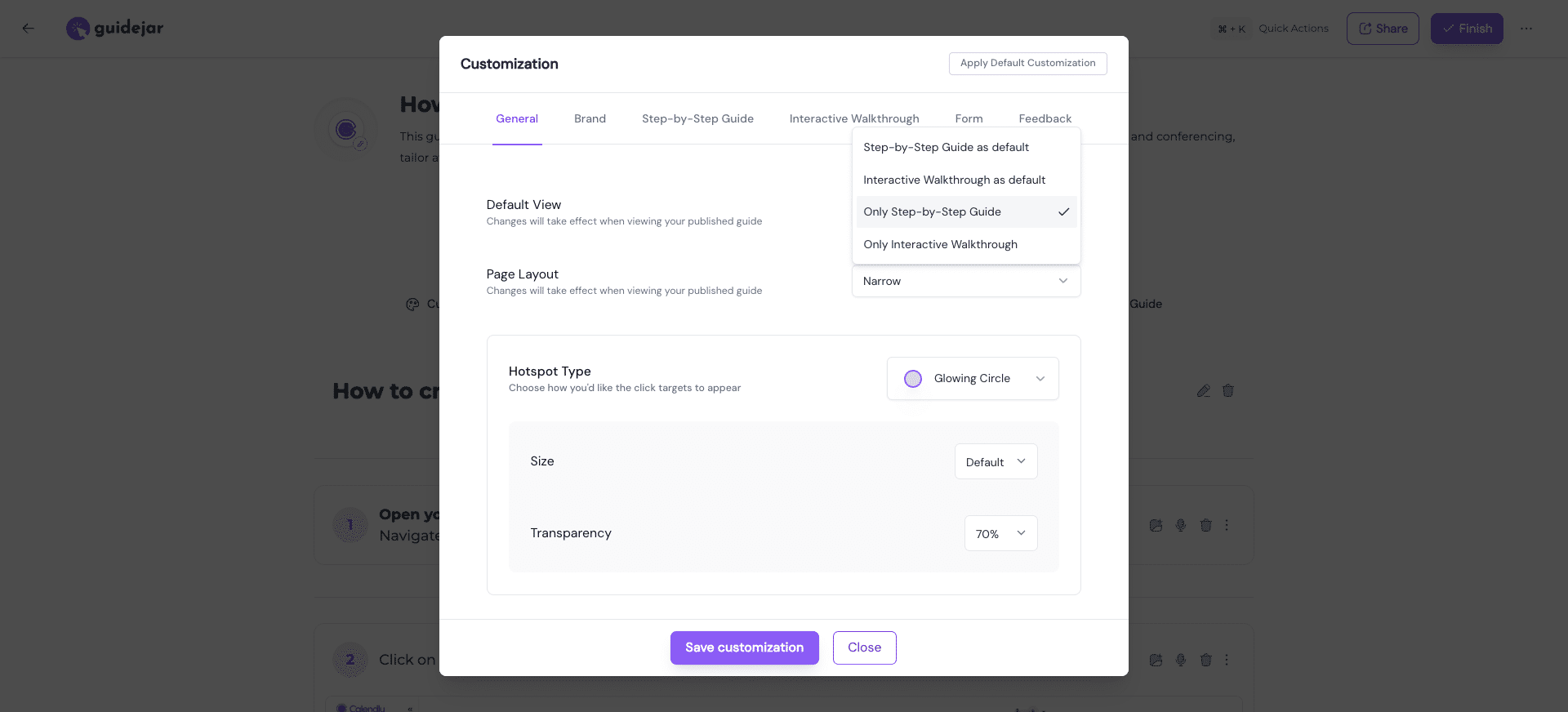Click Apply Default Customization button
Viewport: 1568px width, 712px height.
pos(1027,63)
